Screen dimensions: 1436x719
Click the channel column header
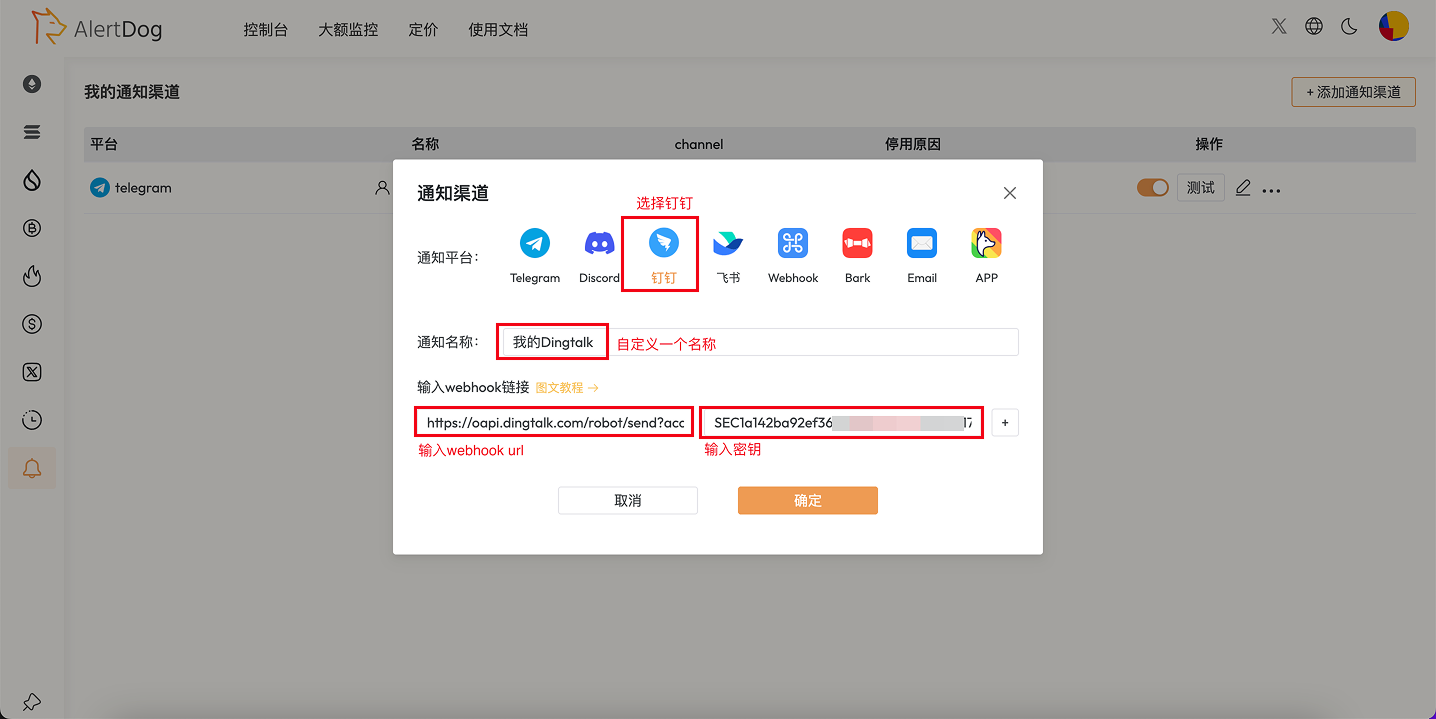699,144
